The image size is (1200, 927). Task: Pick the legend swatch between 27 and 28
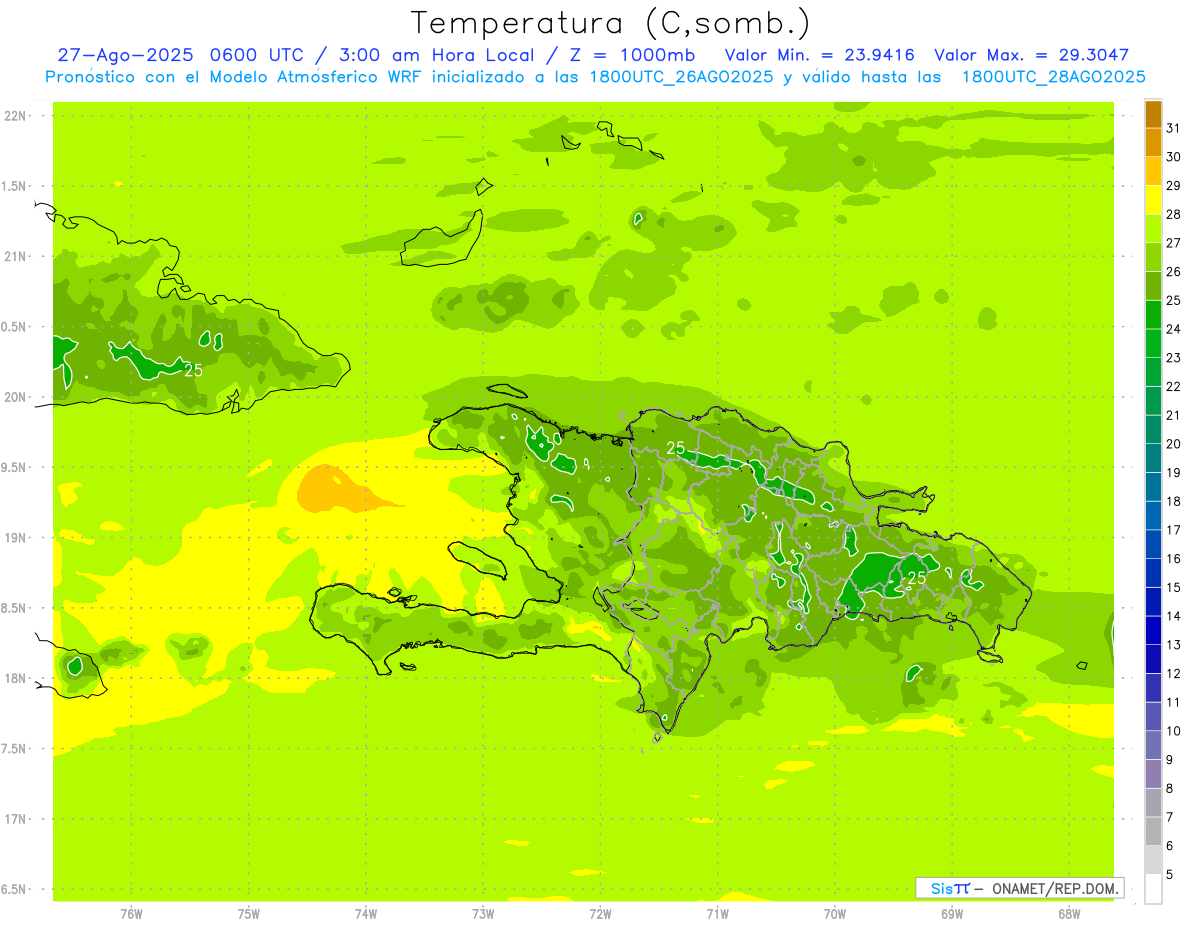pyautogui.click(x=1153, y=227)
